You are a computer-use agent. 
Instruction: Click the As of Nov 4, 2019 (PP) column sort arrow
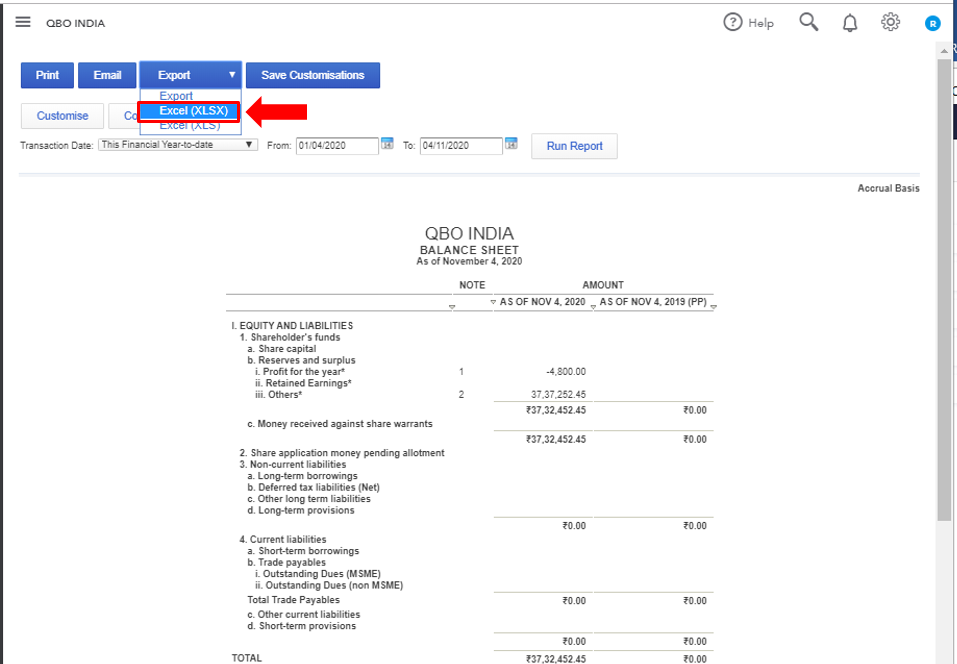713,307
